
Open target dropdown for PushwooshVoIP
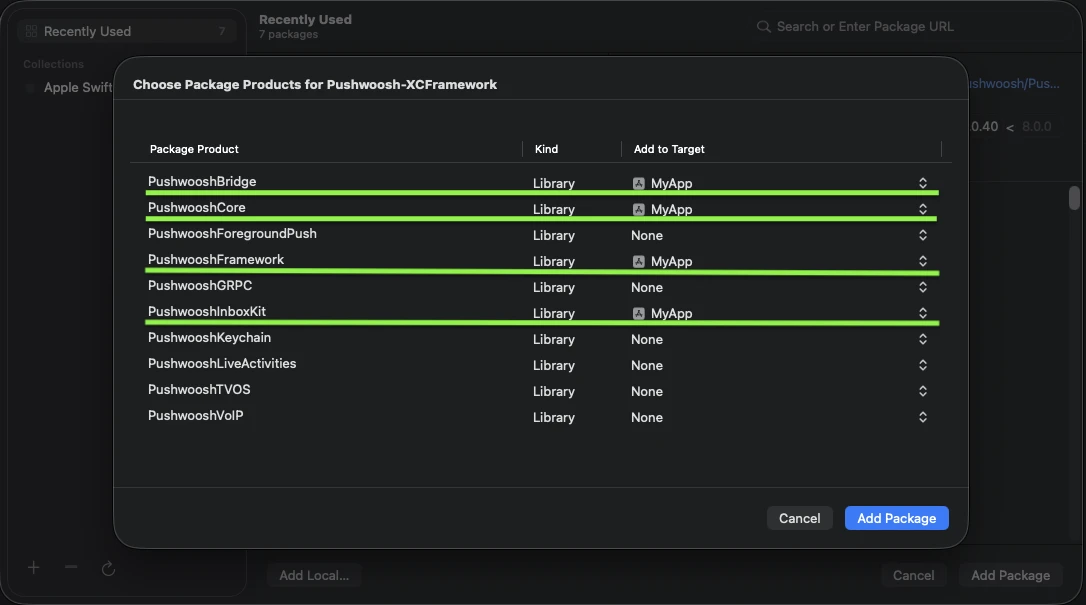(x=923, y=417)
